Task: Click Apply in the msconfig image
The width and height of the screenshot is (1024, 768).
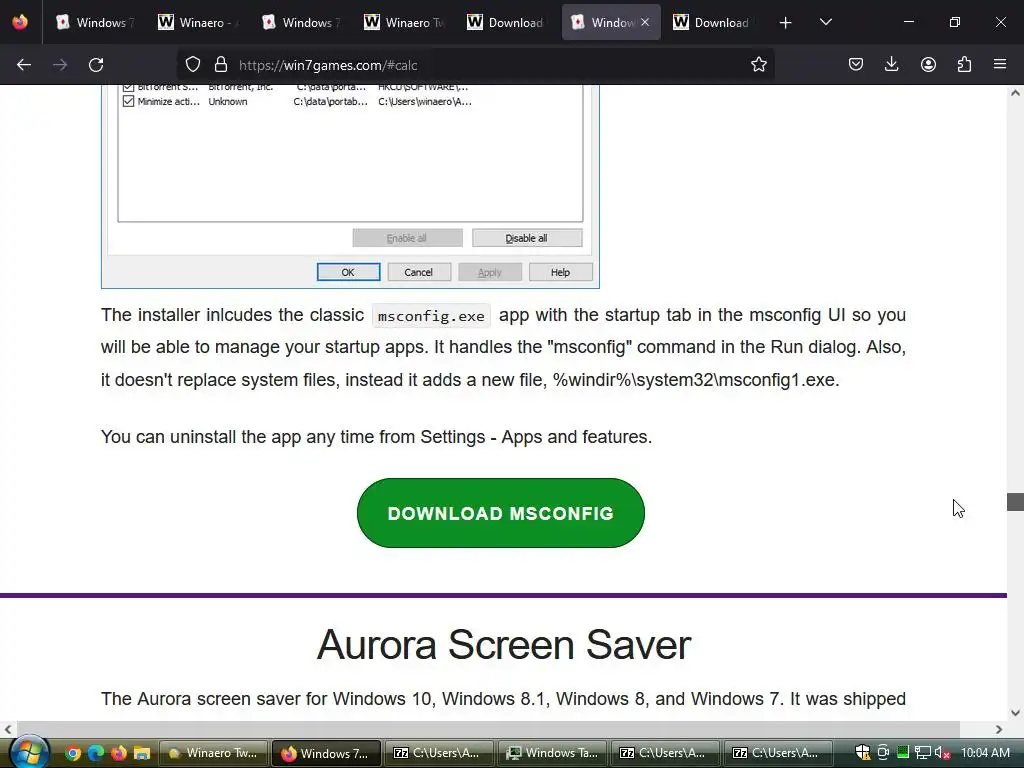Action: (490, 272)
